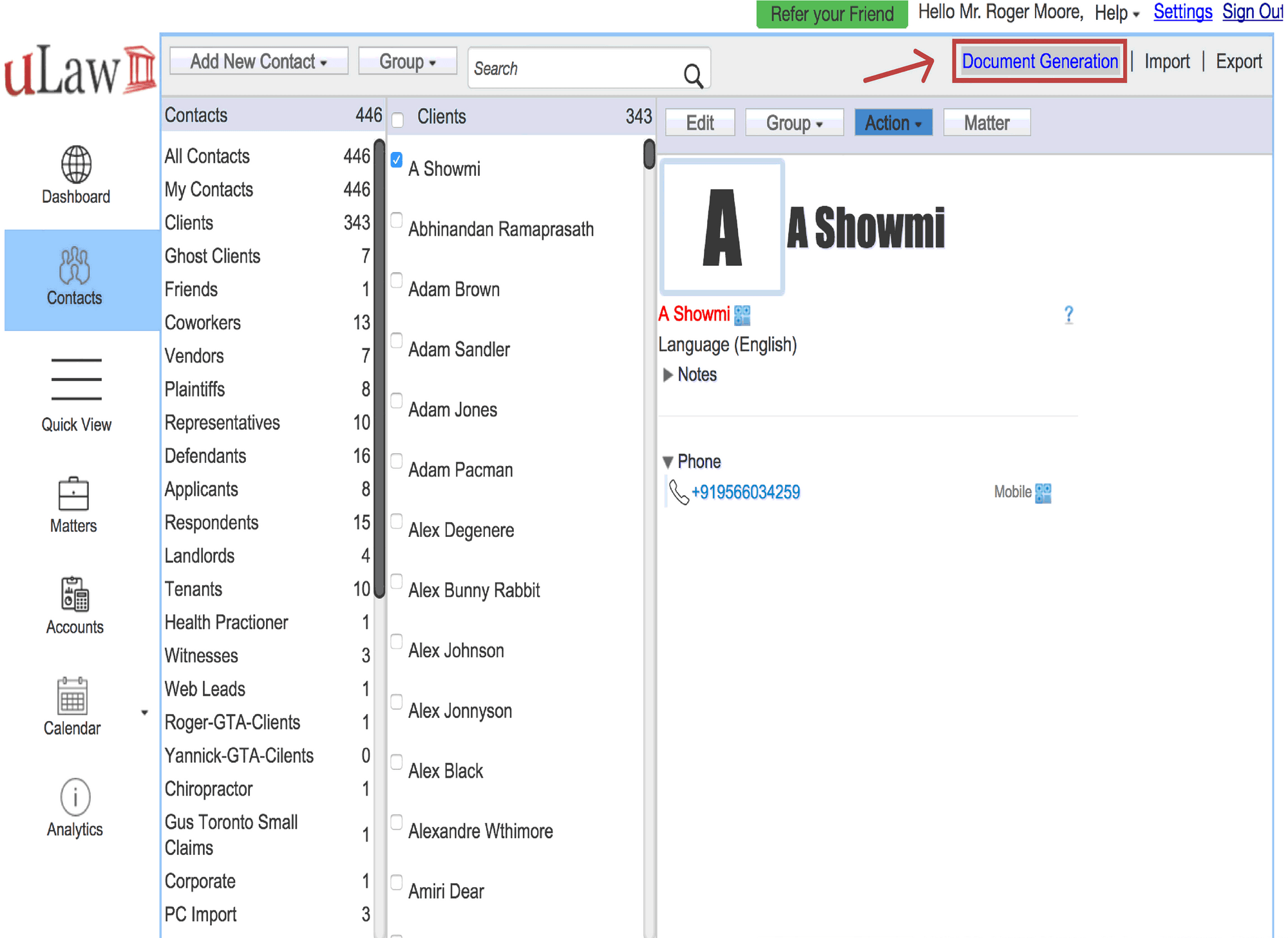
Task: Select Ghost Clients group in list
Action: [x=213, y=256]
